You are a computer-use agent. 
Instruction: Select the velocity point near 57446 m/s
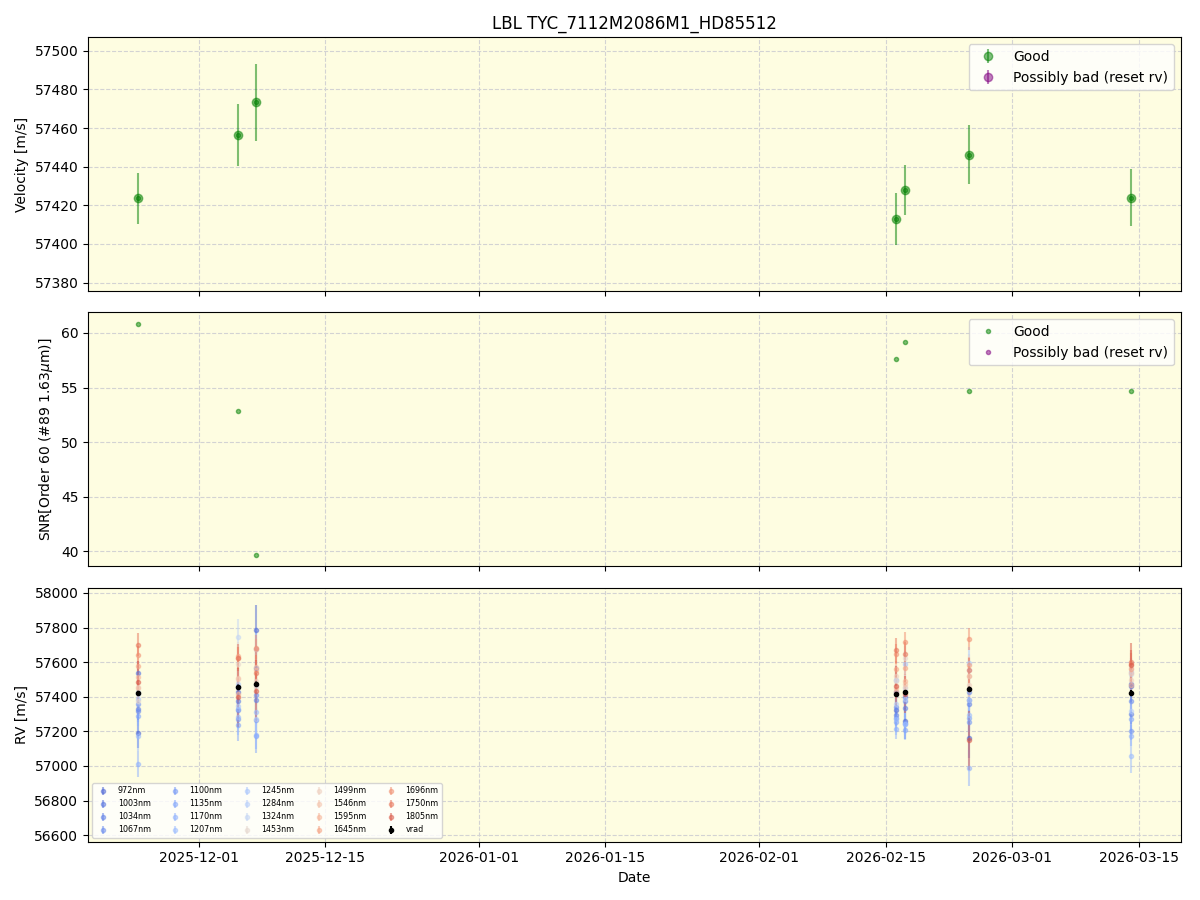point(969,155)
